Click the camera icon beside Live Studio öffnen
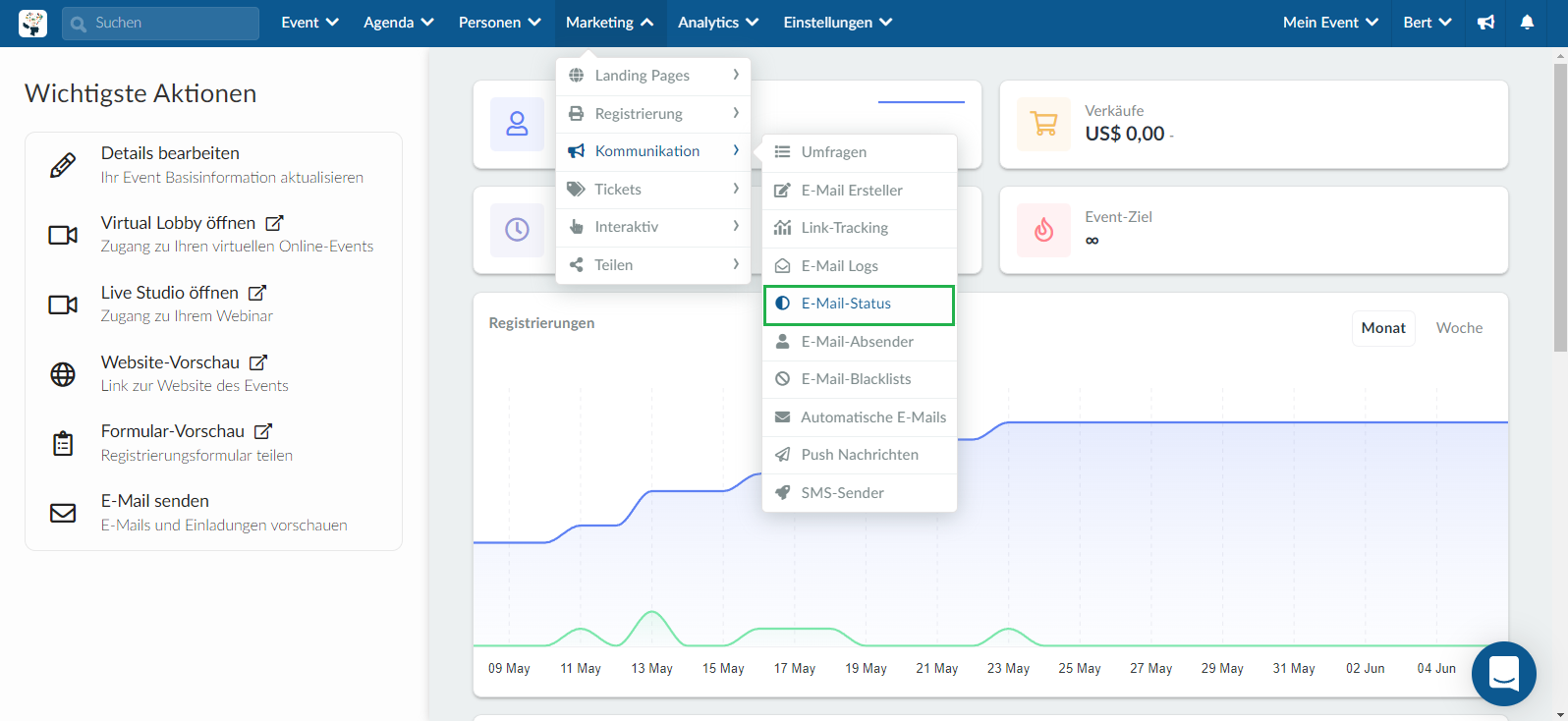 (63, 305)
